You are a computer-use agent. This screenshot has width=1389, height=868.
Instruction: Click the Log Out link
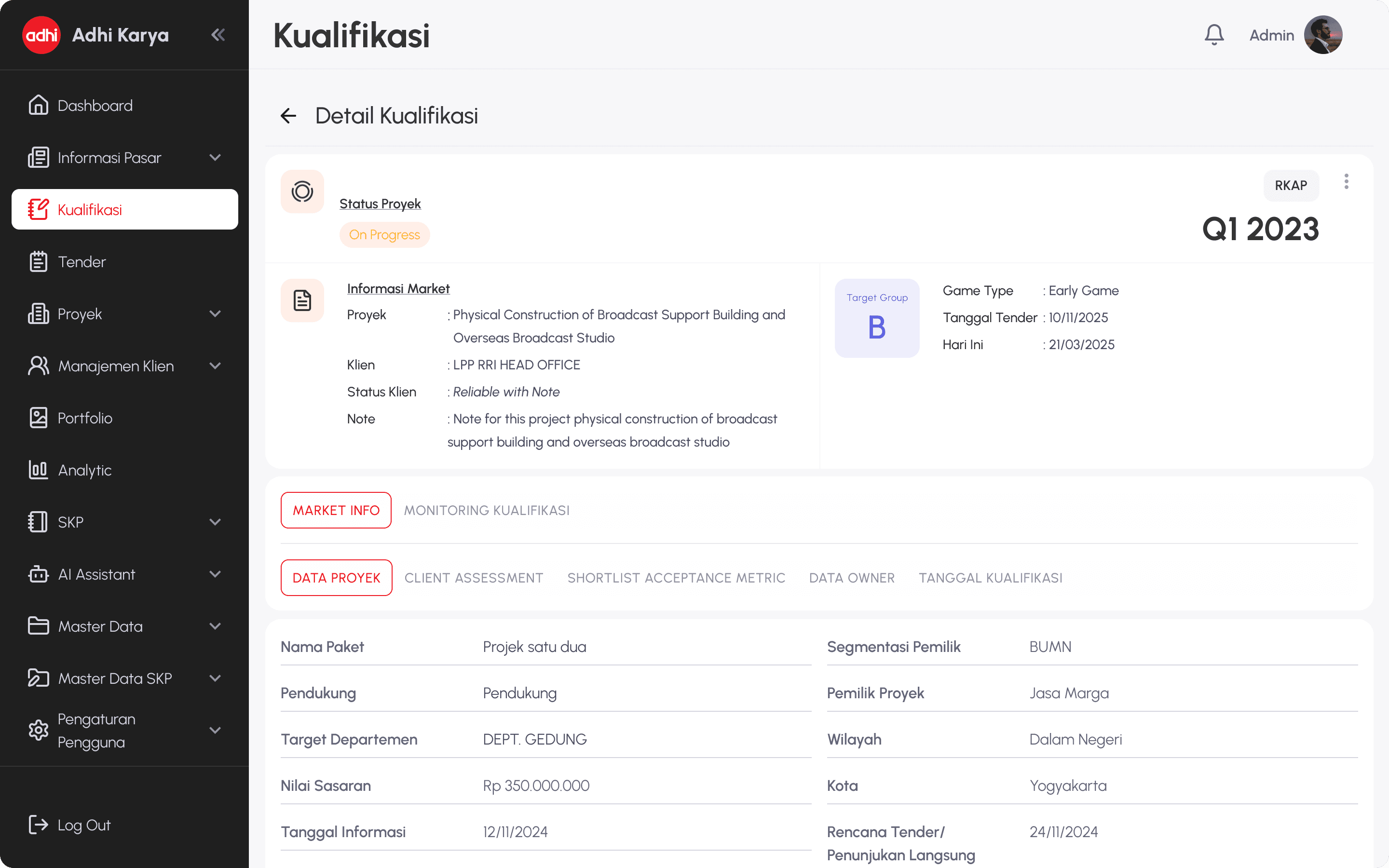click(x=84, y=825)
